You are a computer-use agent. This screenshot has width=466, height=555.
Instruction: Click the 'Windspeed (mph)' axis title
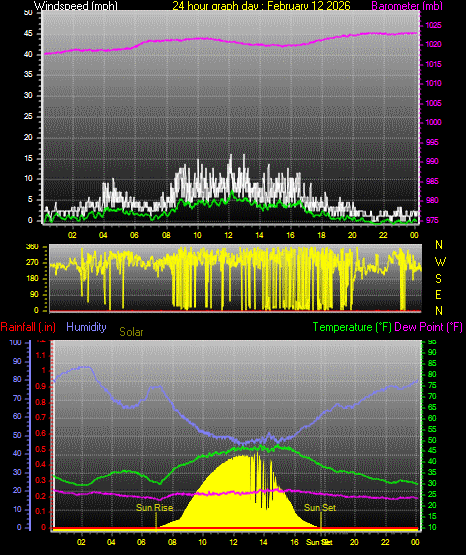coord(76,6)
